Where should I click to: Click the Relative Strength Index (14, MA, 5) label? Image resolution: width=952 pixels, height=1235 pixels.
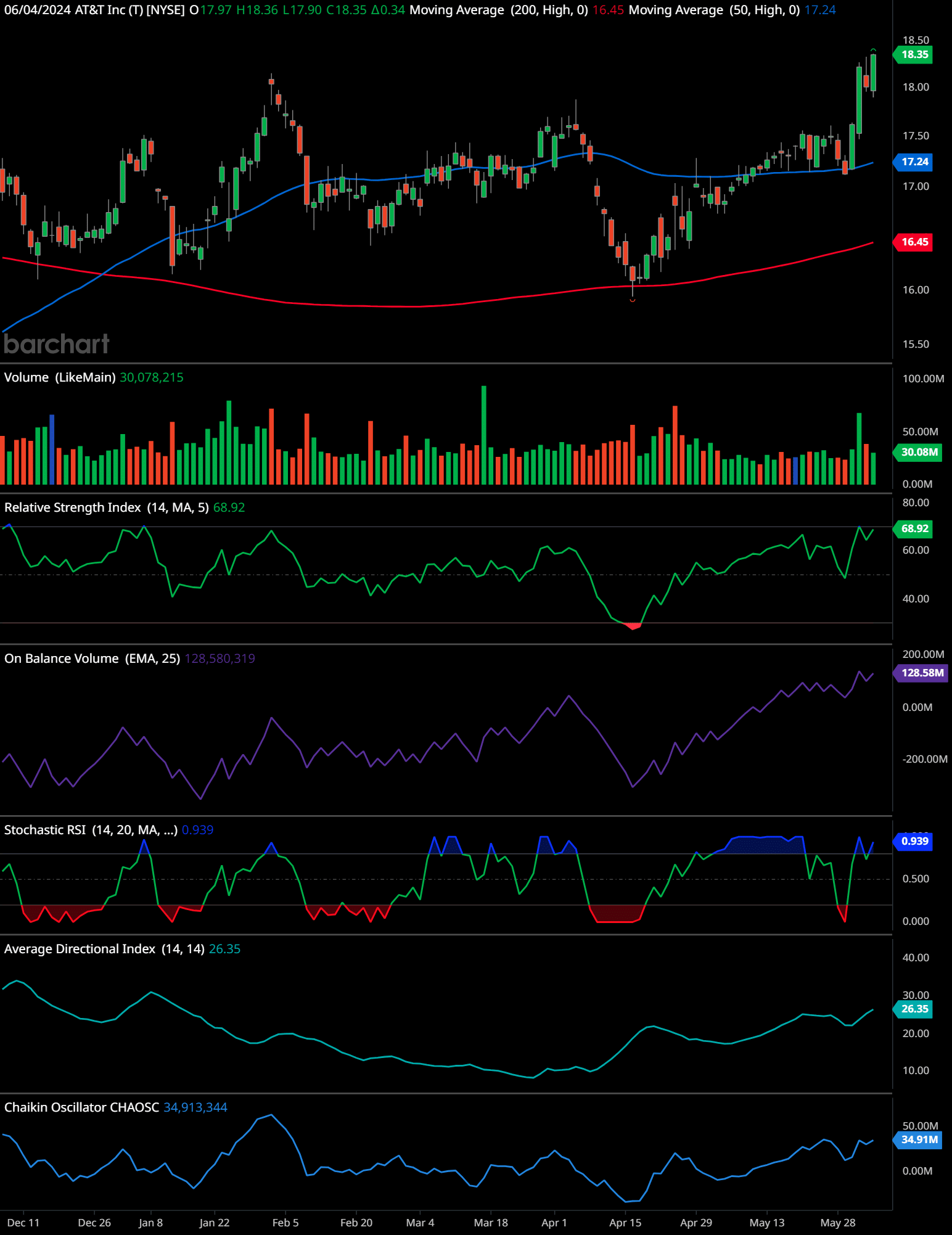(107, 507)
